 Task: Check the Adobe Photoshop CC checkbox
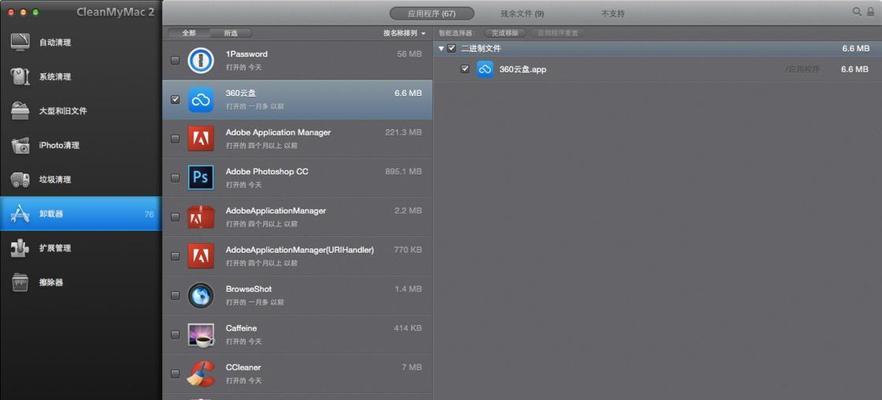pyautogui.click(x=176, y=178)
